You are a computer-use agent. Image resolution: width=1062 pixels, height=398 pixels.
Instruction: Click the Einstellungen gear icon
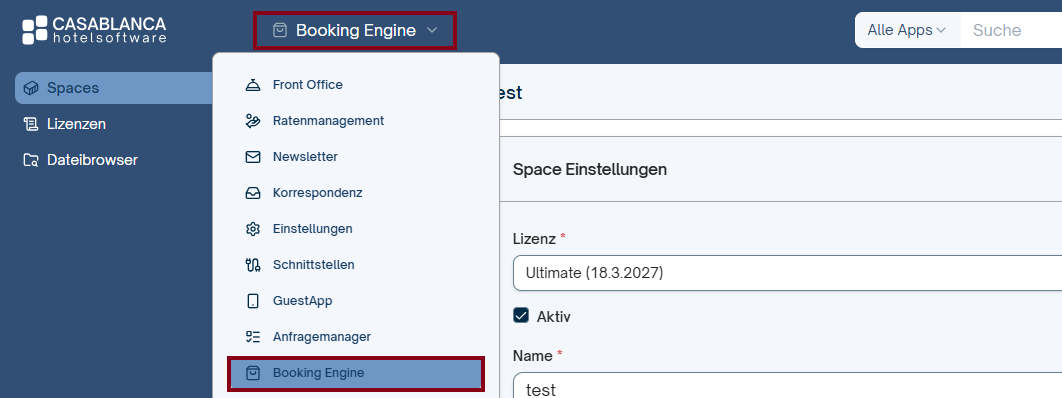(253, 229)
